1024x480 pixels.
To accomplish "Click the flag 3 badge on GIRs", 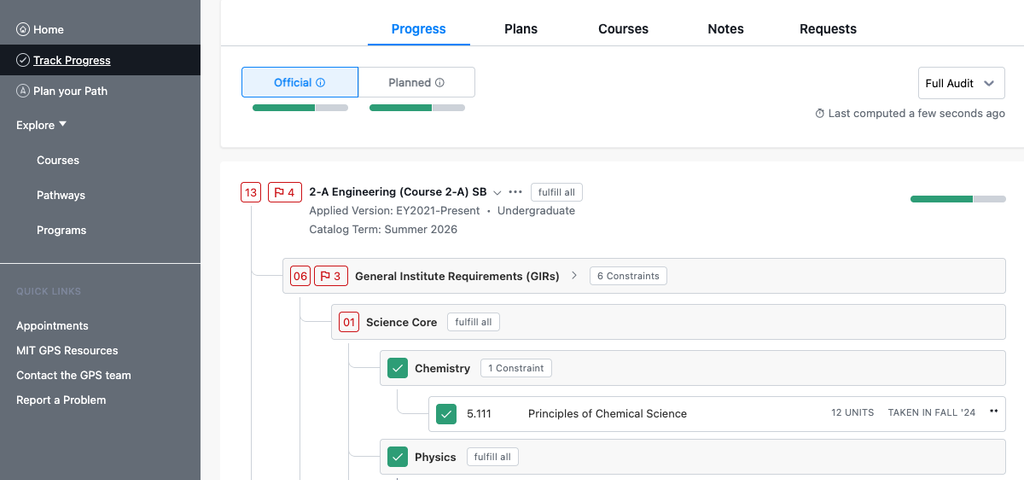I will pos(331,276).
